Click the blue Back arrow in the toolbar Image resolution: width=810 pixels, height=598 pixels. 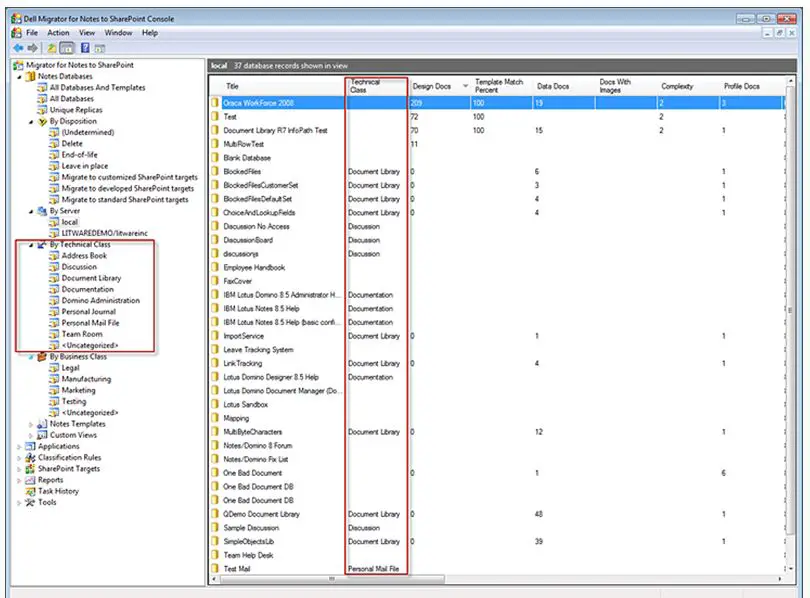(18, 48)
